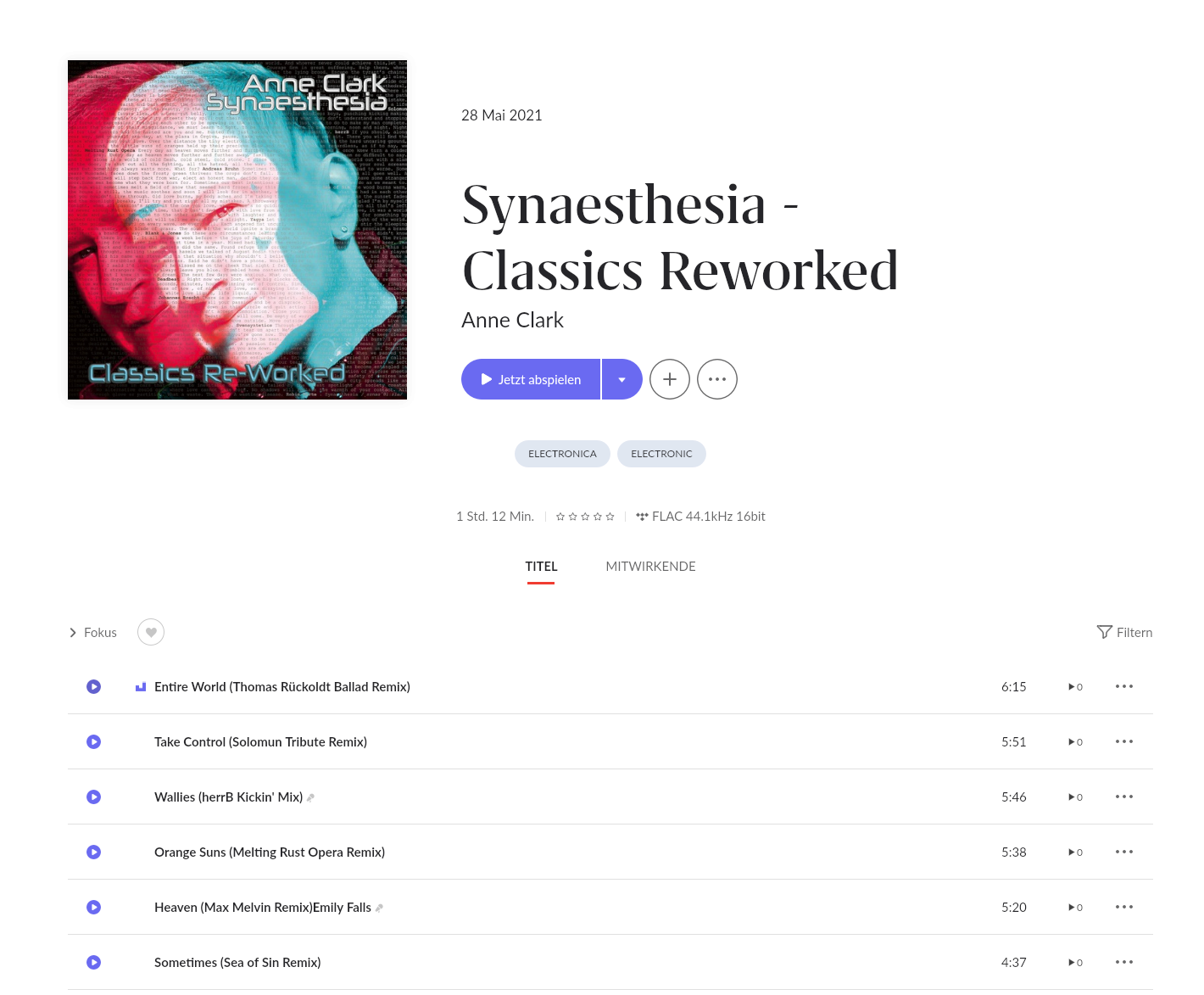Image resolution: width=1204 pixels, height=995 pixels.
Task: Click the Filtern funnel icon
Action: (x=1104, y=632)
